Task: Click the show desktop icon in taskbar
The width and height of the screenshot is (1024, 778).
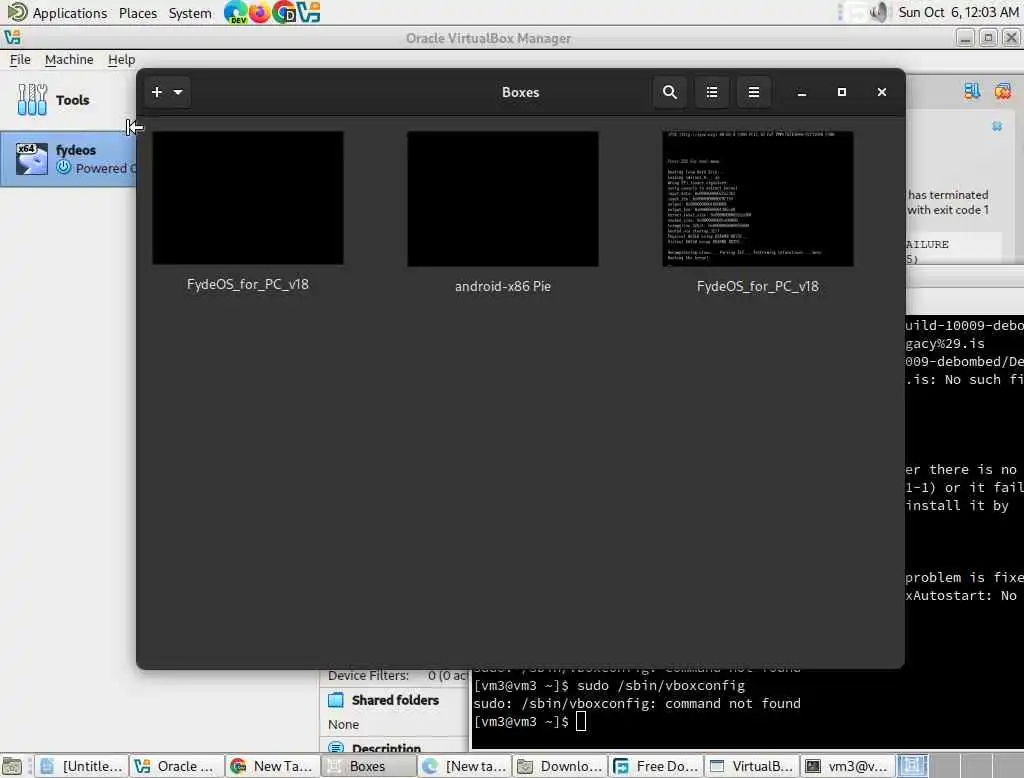Action: (12, 766)
